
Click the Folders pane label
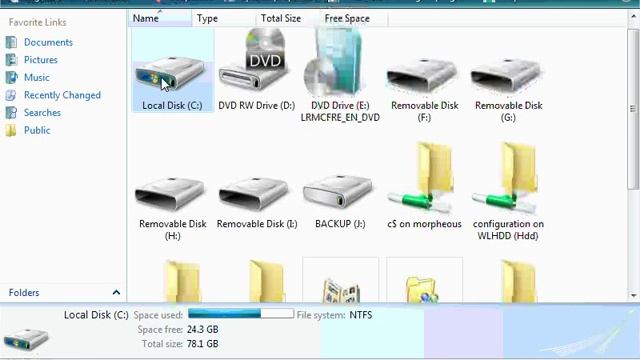[24, 293]
